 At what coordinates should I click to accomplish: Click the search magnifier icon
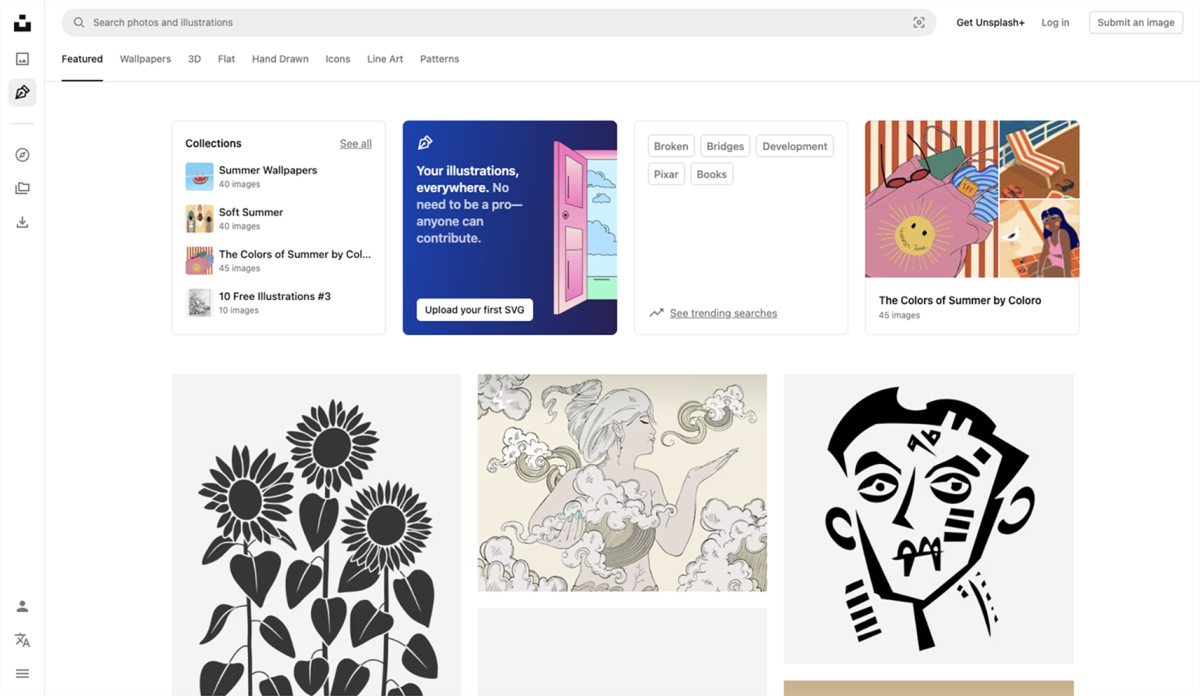pos(79,22)
